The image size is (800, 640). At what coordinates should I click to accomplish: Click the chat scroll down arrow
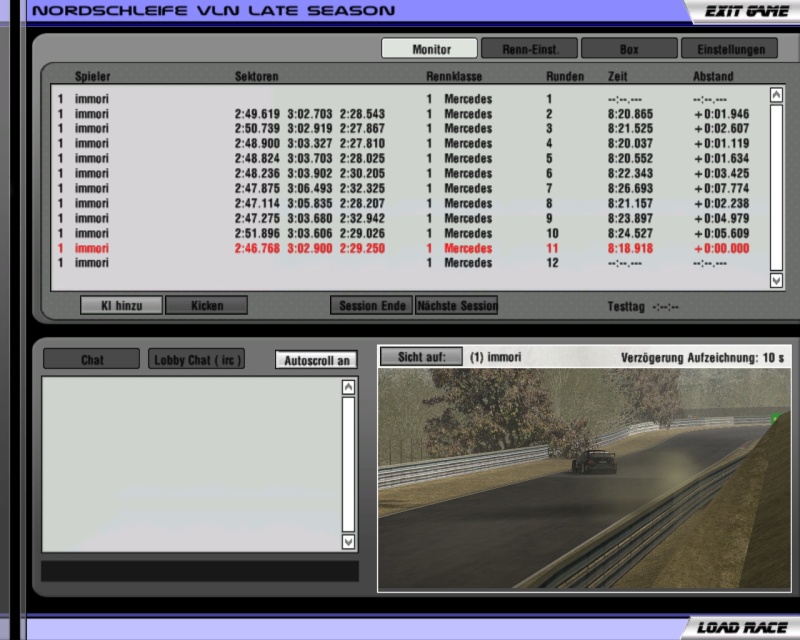click(x=348, y=541)
